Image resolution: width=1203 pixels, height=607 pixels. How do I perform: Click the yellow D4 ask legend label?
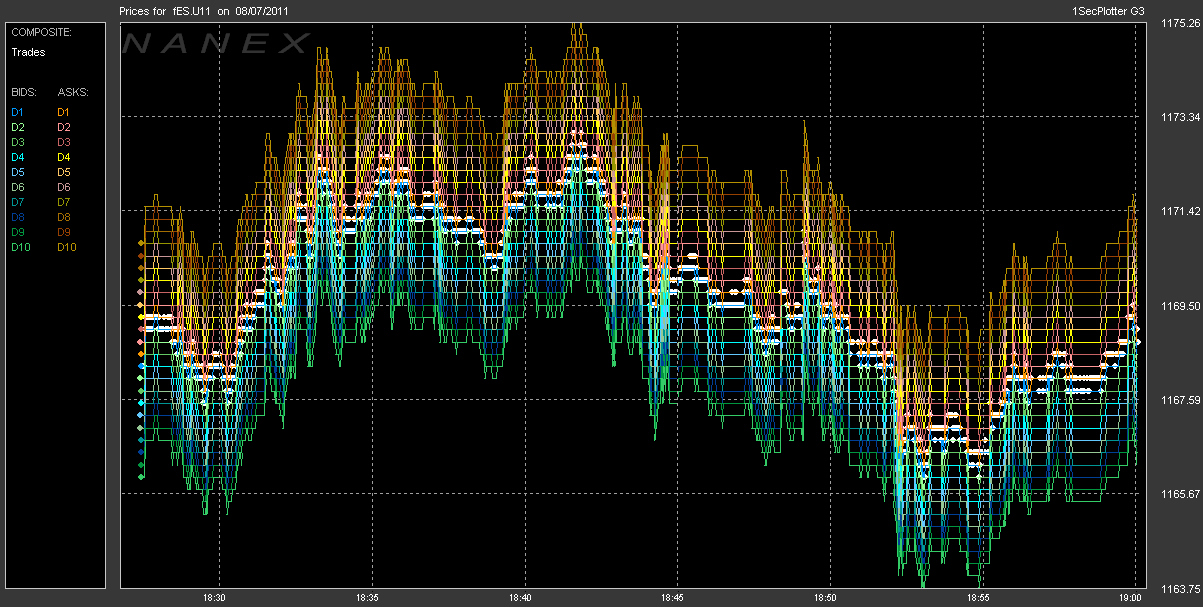pyautogui.click(x=64, y=157)
